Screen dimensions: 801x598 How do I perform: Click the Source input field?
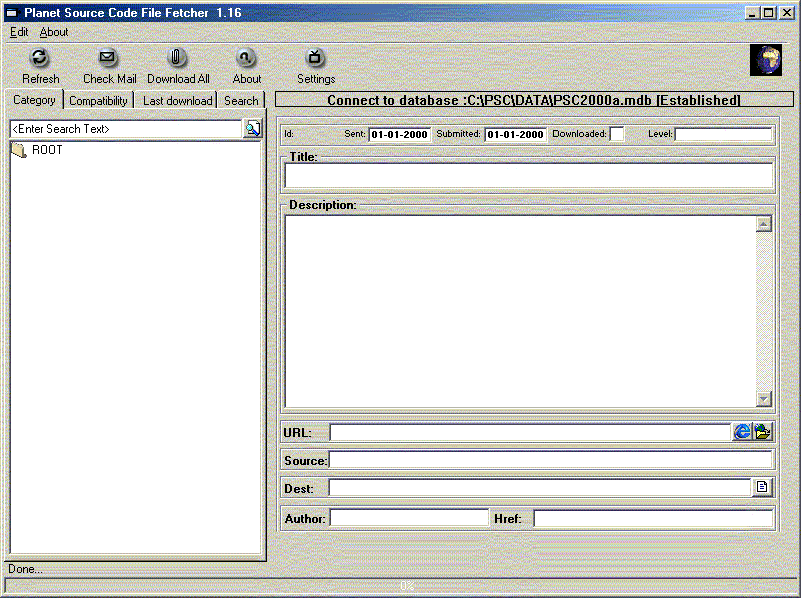(550, 460)
